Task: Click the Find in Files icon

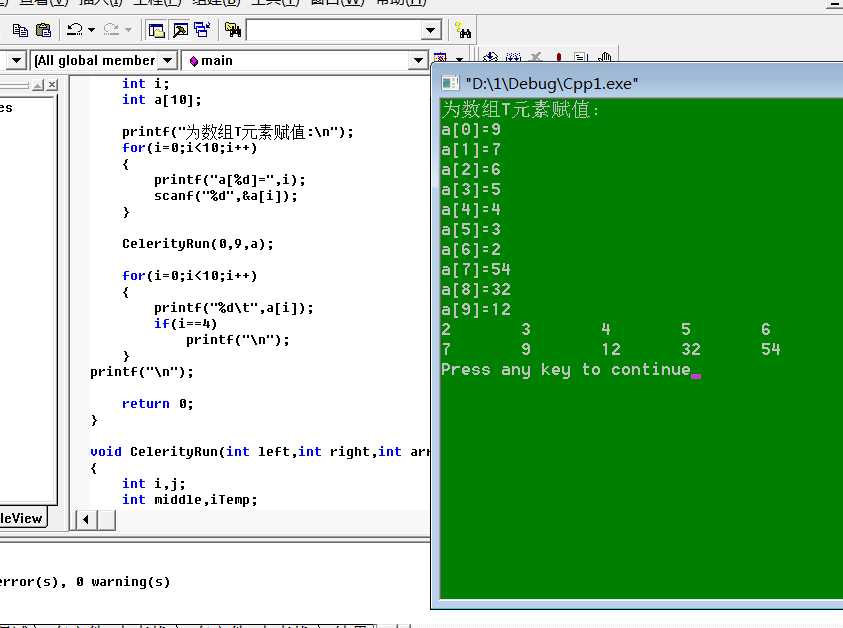Action: pos(233,30)
